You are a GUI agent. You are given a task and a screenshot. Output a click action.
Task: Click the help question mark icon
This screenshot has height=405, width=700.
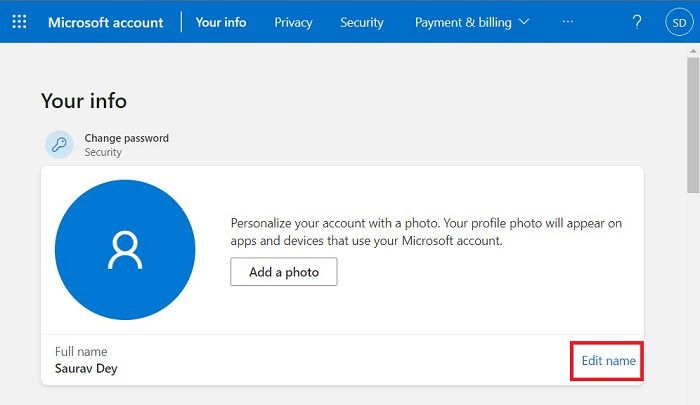click(x=637, y=21)
